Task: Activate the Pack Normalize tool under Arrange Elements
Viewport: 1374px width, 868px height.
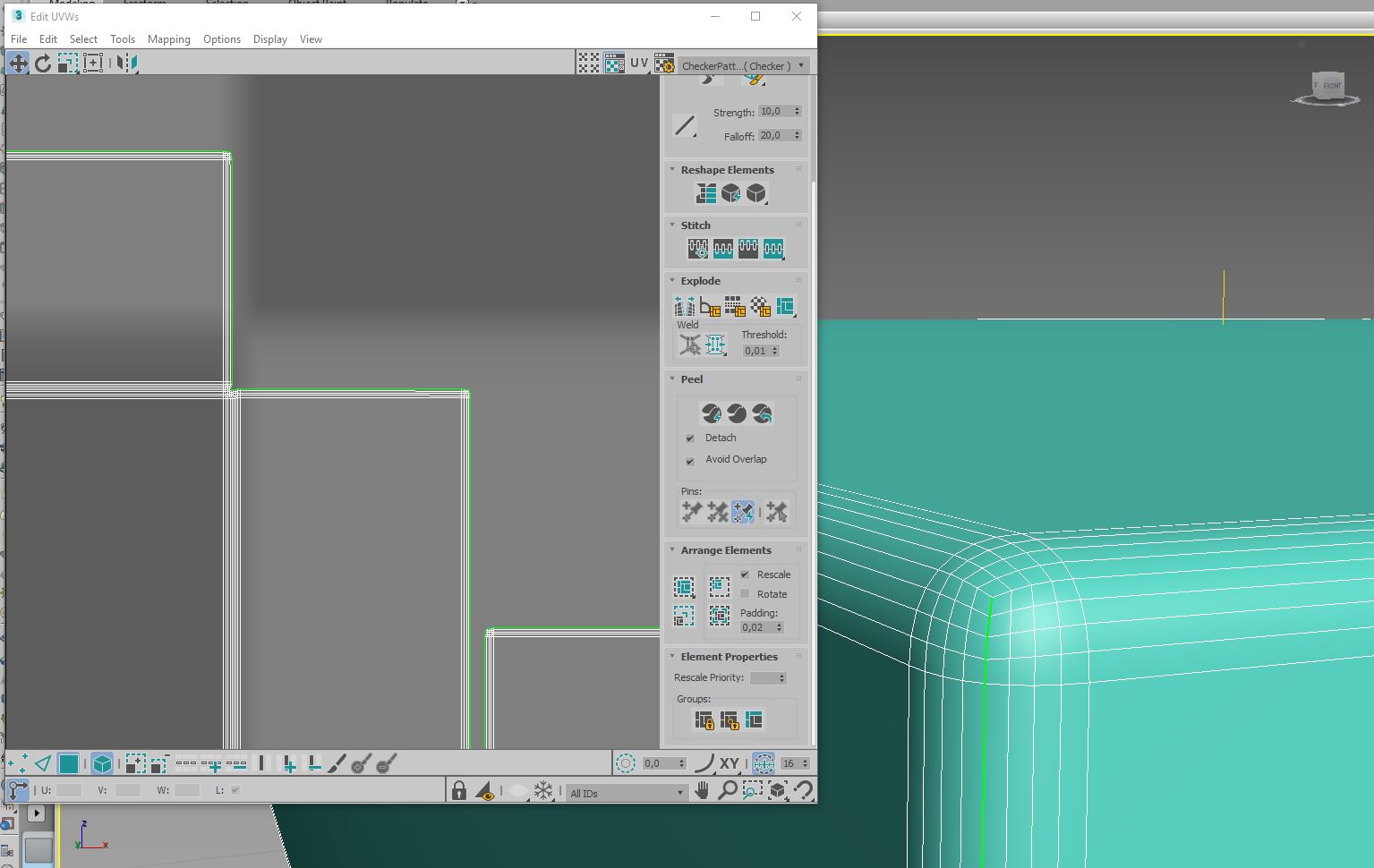Action: 720,586
